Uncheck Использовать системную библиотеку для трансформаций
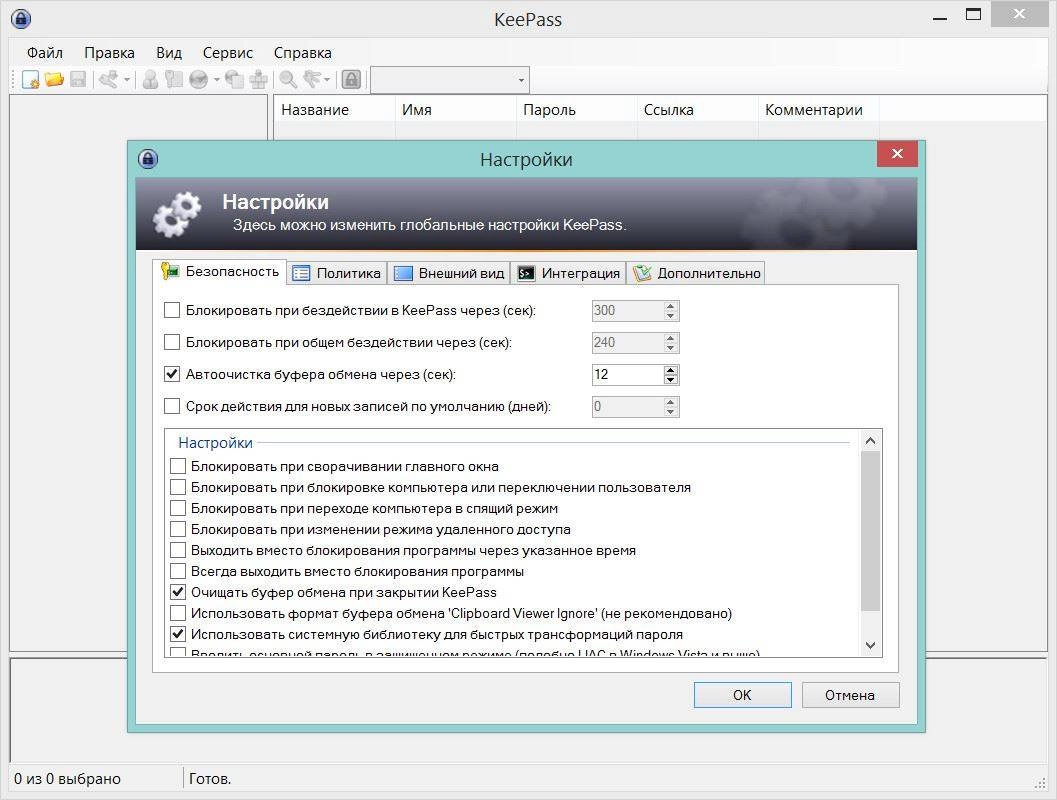Viewport: 1057px width, 800px height. coord(178,634)
